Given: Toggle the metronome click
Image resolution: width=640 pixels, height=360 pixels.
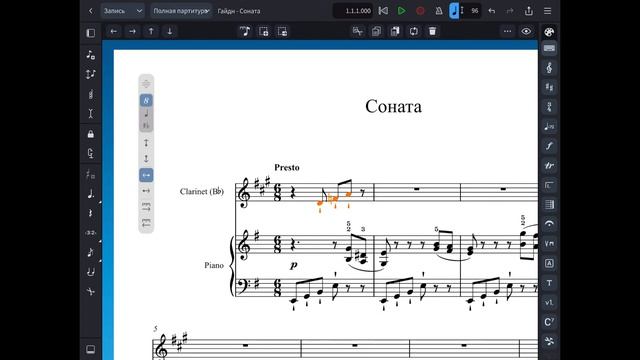Looking at the screenshot, I should coord(439,11).
